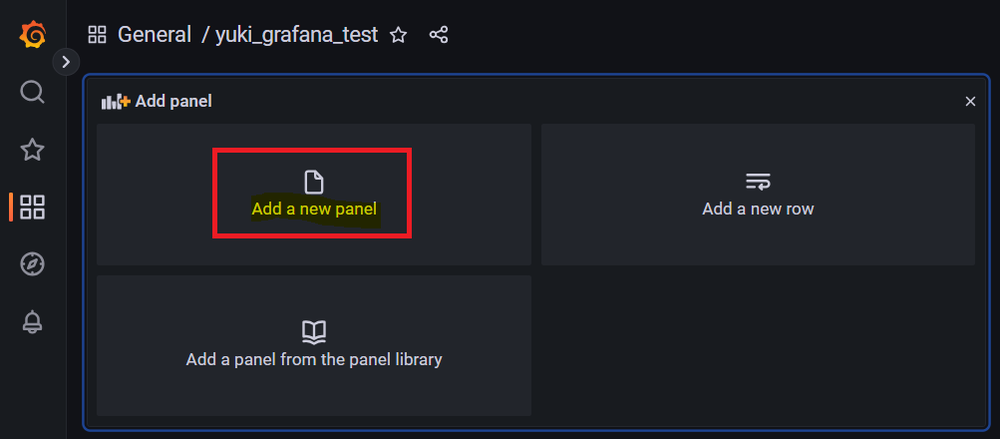This screenshot has width=1000, height=439.
Task: Expand the sidebar navigation menu
Action: click(66, 62)
